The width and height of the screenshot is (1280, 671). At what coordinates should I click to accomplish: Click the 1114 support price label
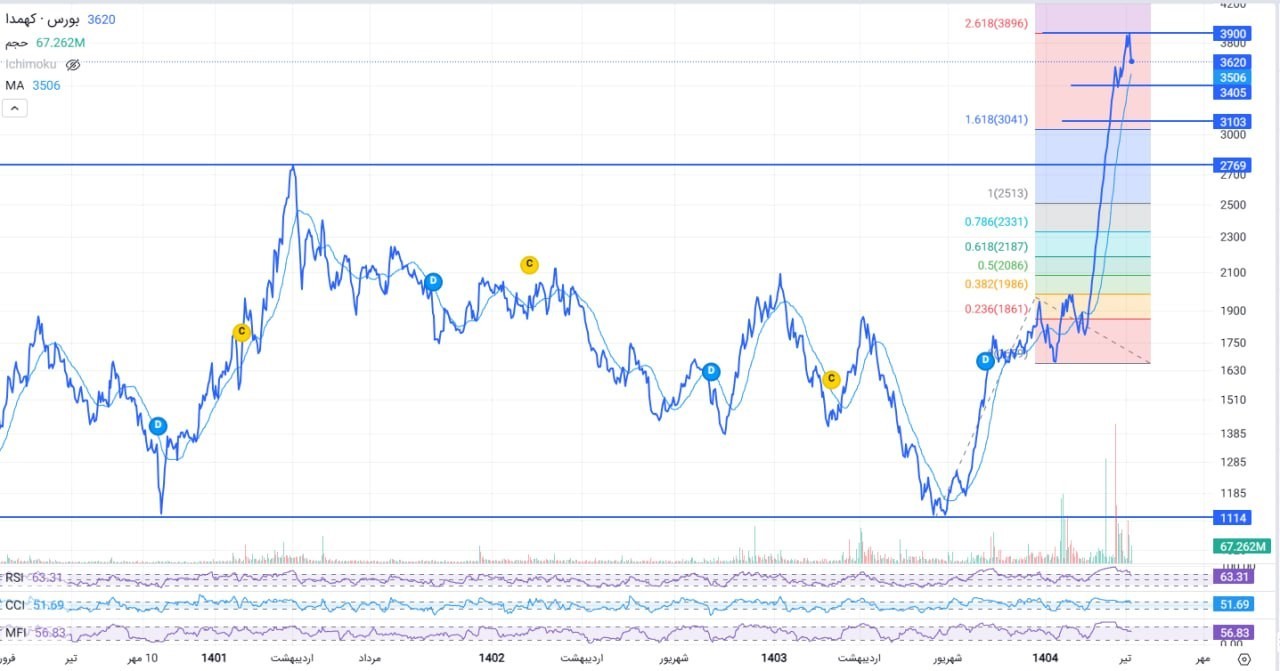click(x=1233, y=518)
